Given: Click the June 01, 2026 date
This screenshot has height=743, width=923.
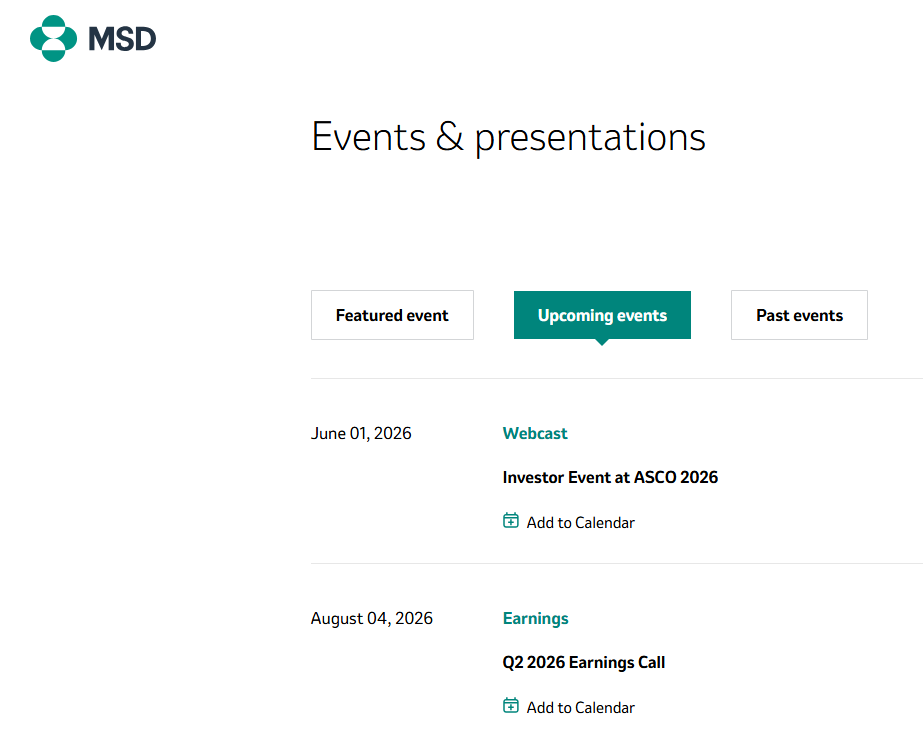Looking at the screenshot, I should 361,433.
